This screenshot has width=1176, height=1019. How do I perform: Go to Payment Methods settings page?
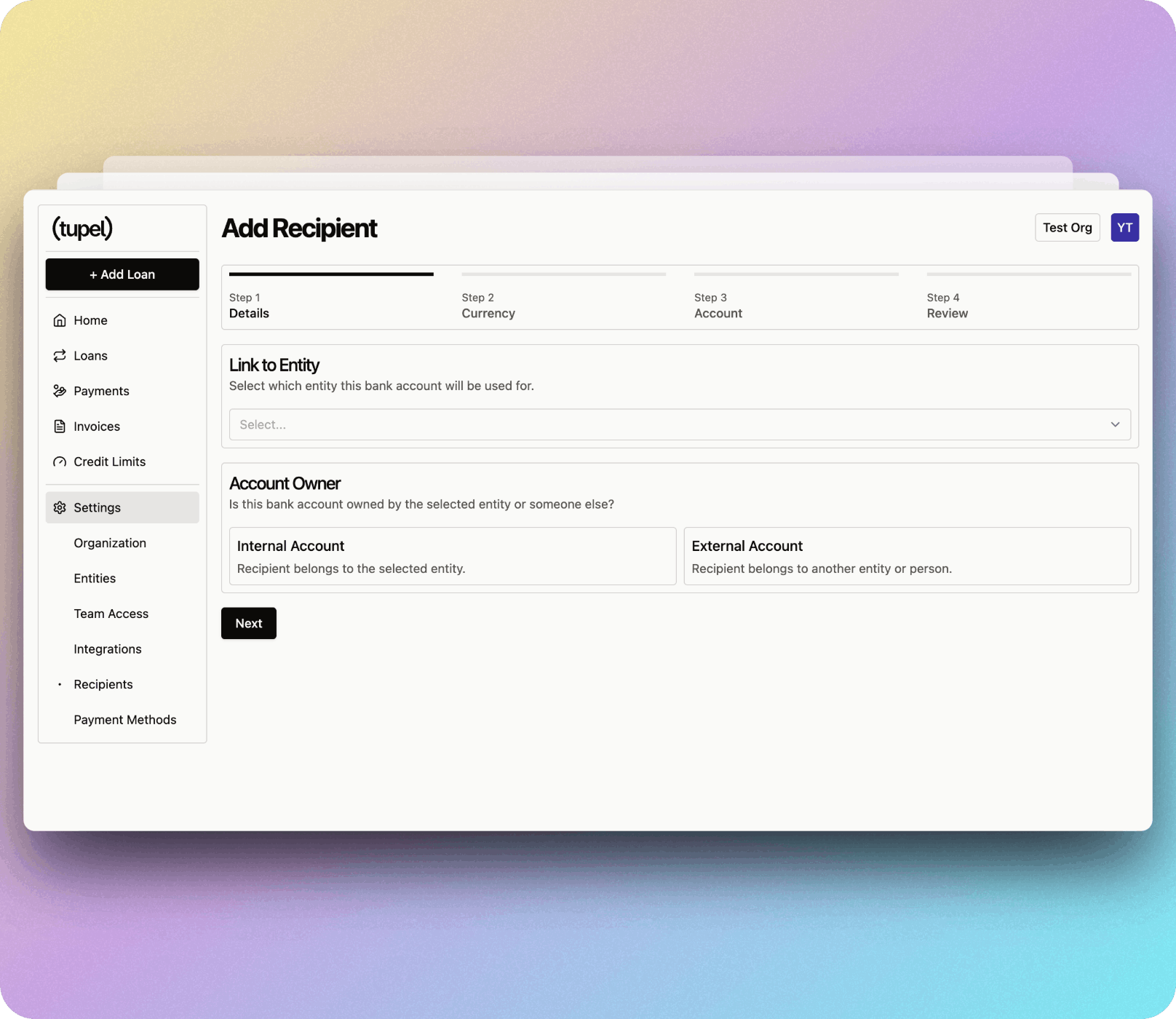tap(125, 720)
